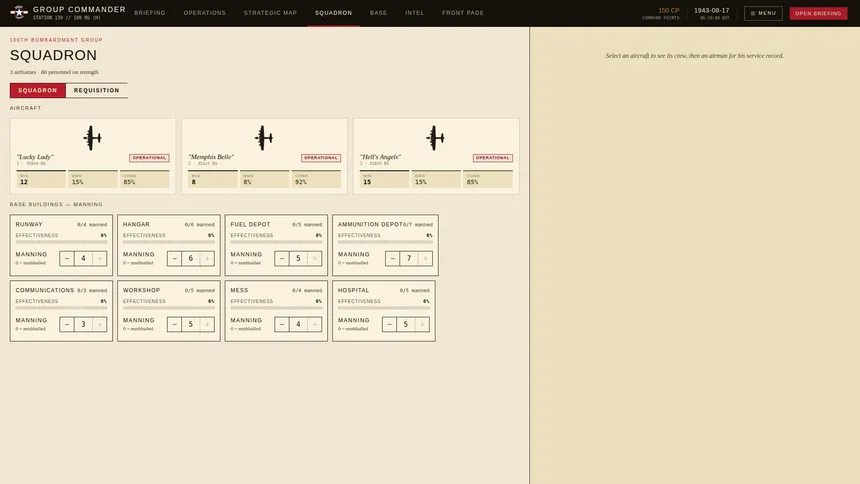Decrease Workshop manning with minus button
This screenshot has height=484, width=860.
(x=174, y=324)
